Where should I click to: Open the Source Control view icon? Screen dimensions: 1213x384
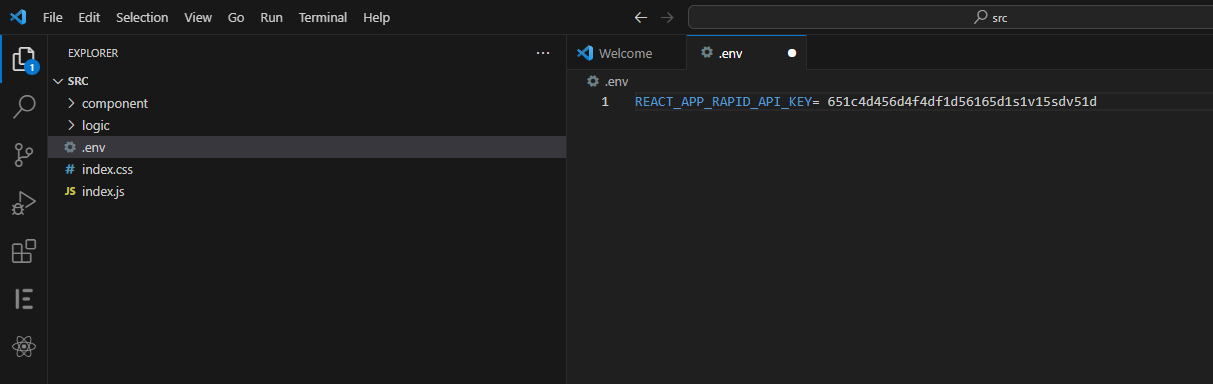click(x=24, y=154)
